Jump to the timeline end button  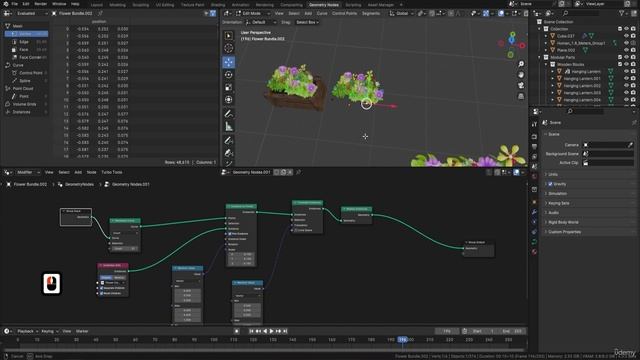point(285,331)
